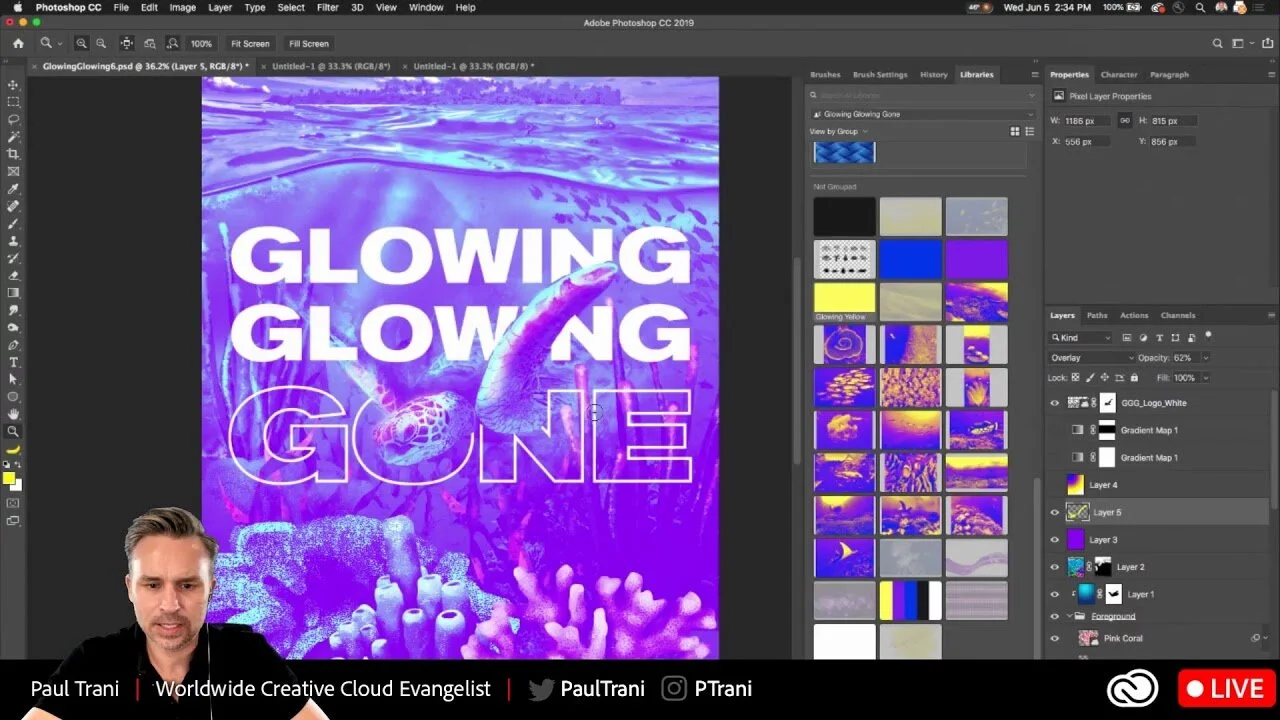Screen dimensions: 1280x720
Task: Open the Image menu
Action: tap(182, 7)
